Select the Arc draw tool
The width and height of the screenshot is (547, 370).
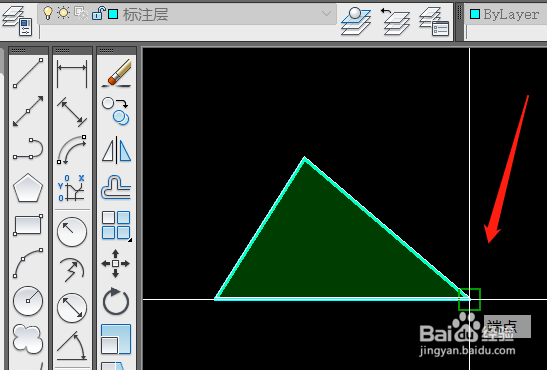pos(28,263)
